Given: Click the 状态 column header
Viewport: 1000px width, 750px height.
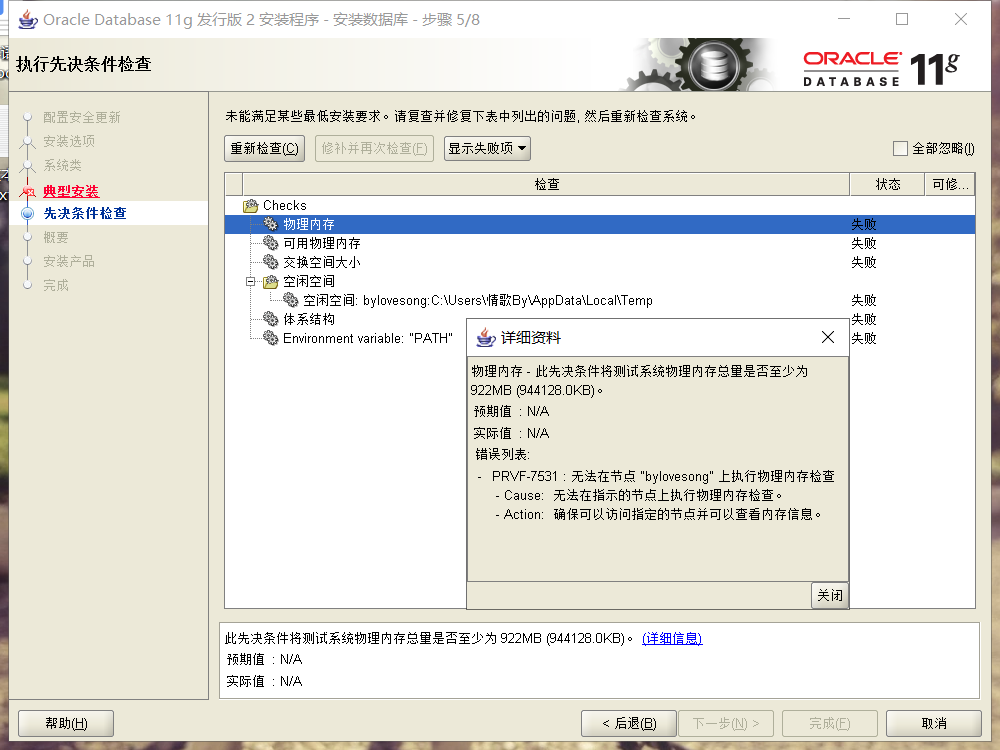Looking at the screenshot, I should click(888, 184).
